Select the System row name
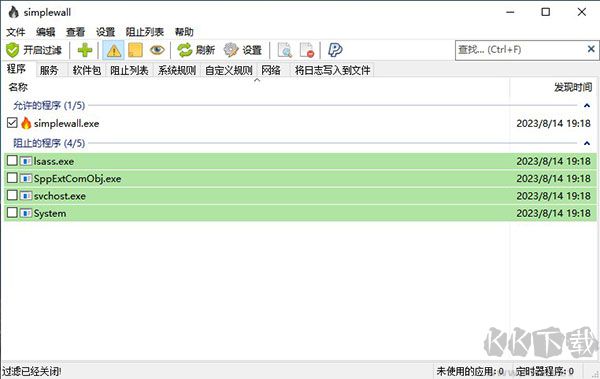600x379 pixels. [50, 213]
